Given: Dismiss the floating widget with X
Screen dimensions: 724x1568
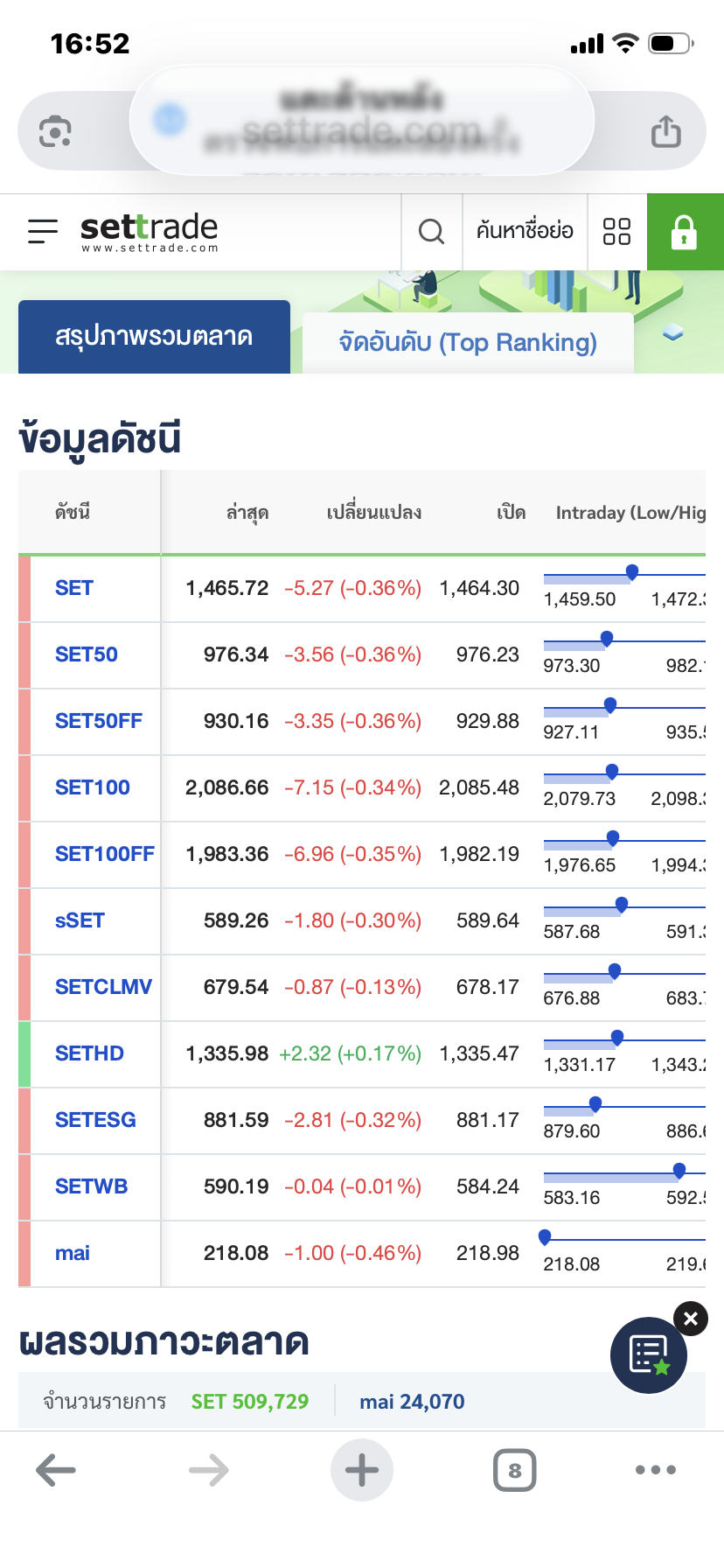Looking at the screenshot, I should pyautogui.click(x=691, y=1319).
